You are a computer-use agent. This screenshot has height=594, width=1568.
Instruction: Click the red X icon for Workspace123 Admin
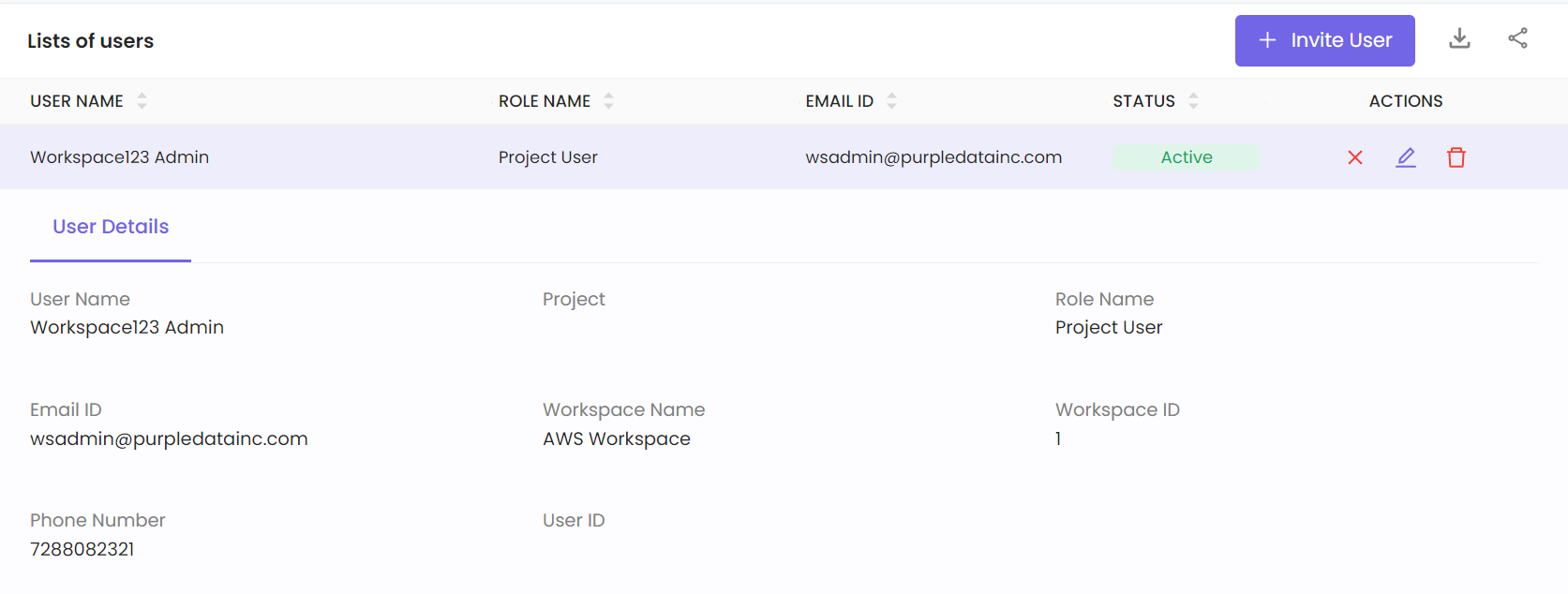coord(1355,157)
